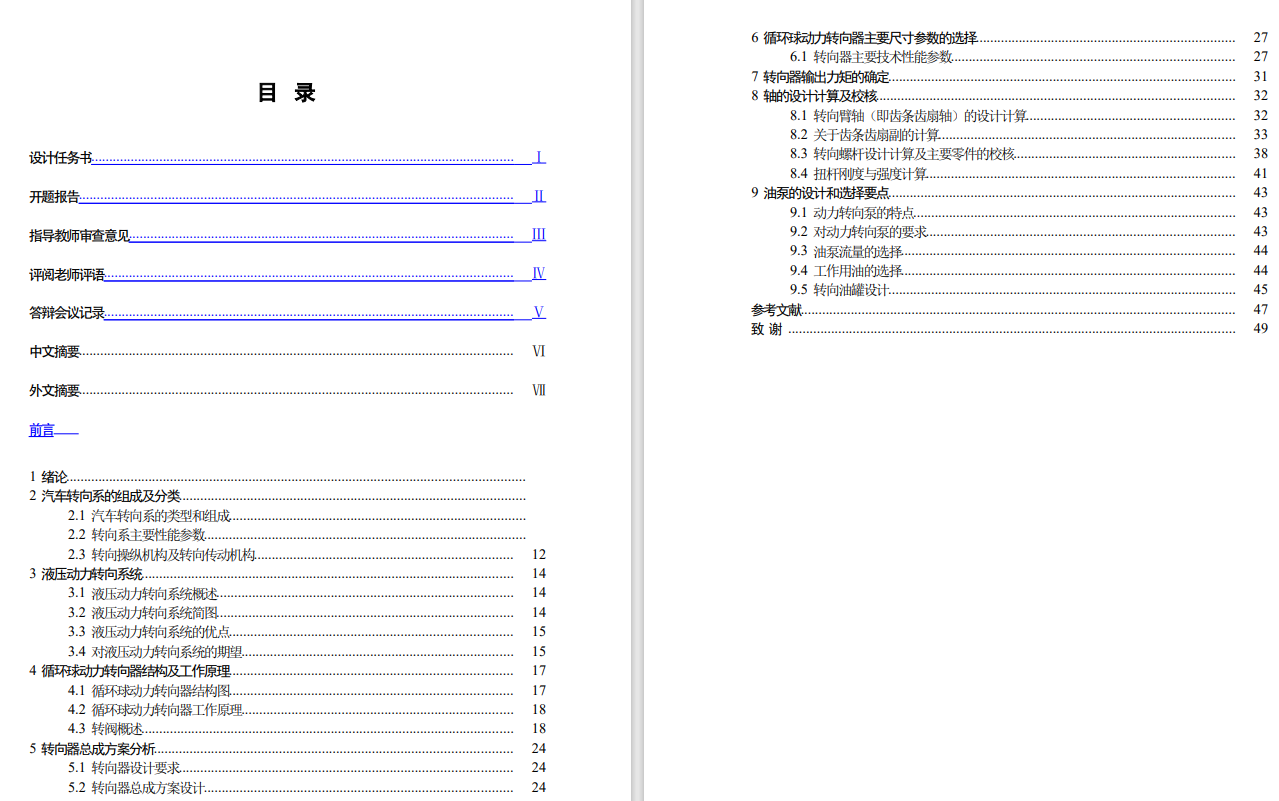Click '2.3 转向操纵机构及转向传动机构' entry
The width and height of the screenshot is (1279, 801).
click(x=307, y=554)
